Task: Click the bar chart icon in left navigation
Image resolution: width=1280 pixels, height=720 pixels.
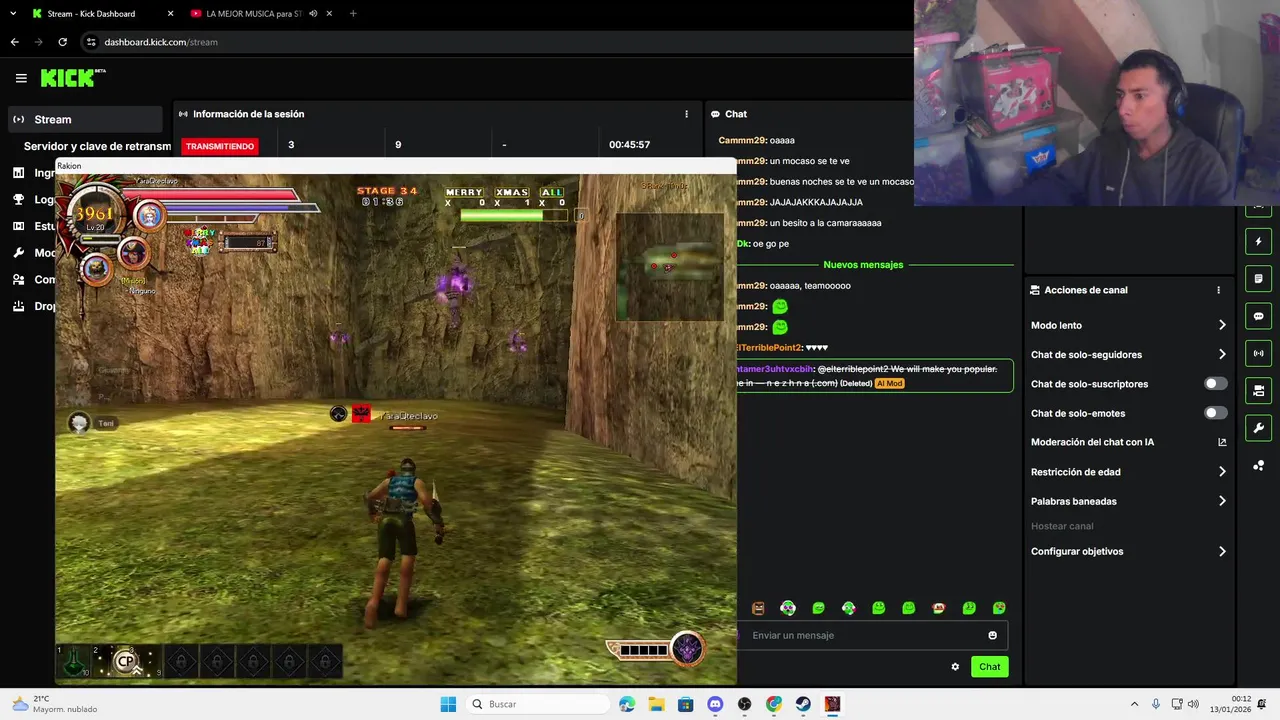Action: [x=18, y=173]
